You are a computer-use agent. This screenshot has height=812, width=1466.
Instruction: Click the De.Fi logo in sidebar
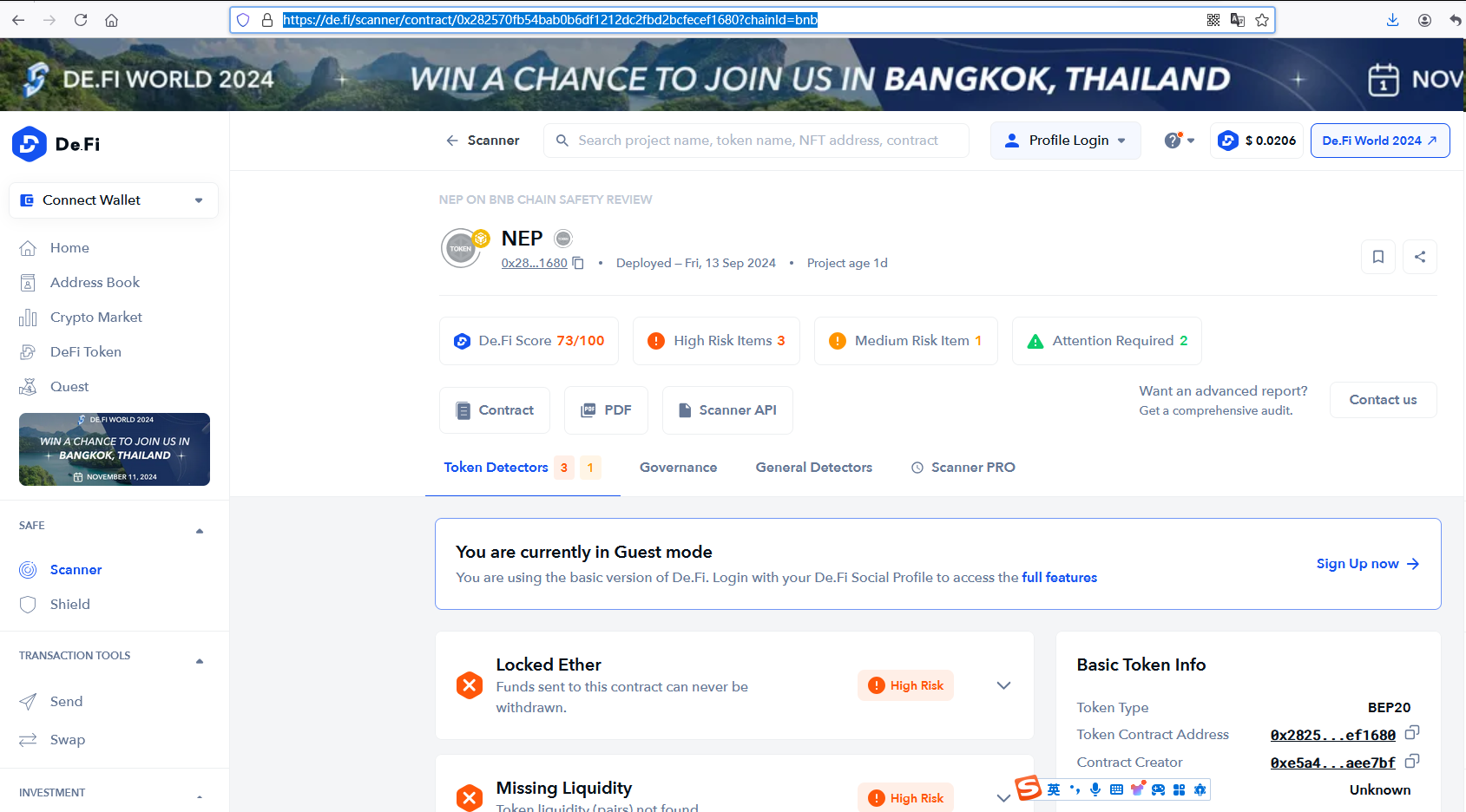(x=56, y=144)
